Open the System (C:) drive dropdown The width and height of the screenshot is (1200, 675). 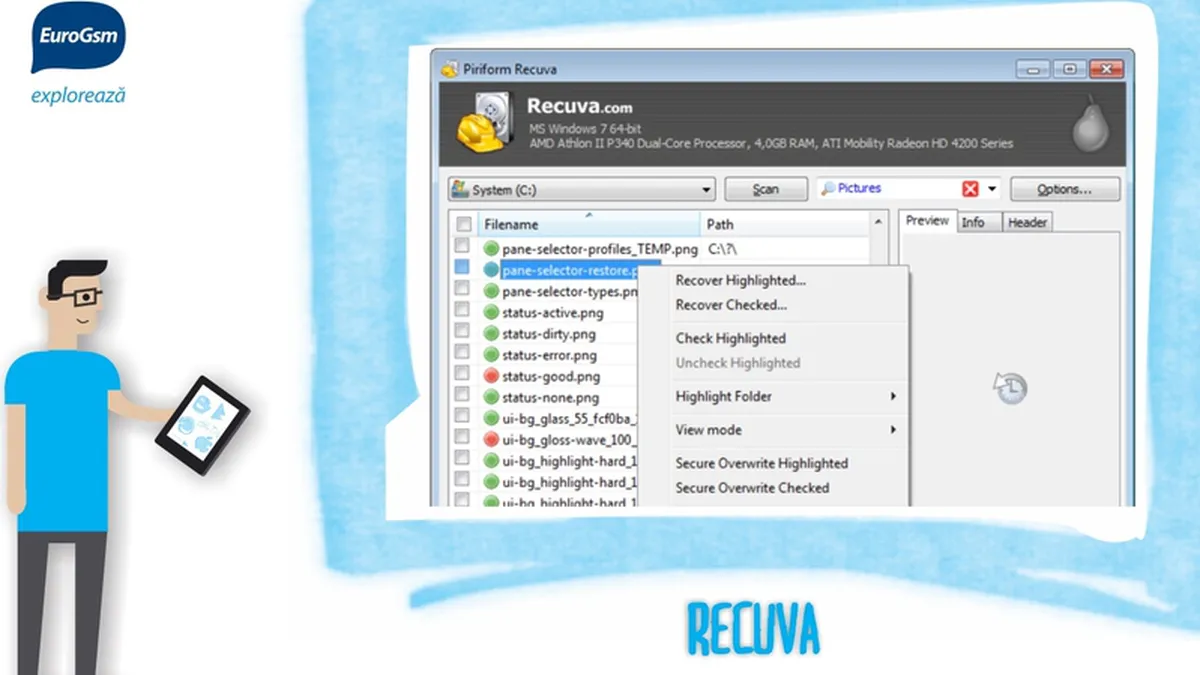tap(706, 189)
